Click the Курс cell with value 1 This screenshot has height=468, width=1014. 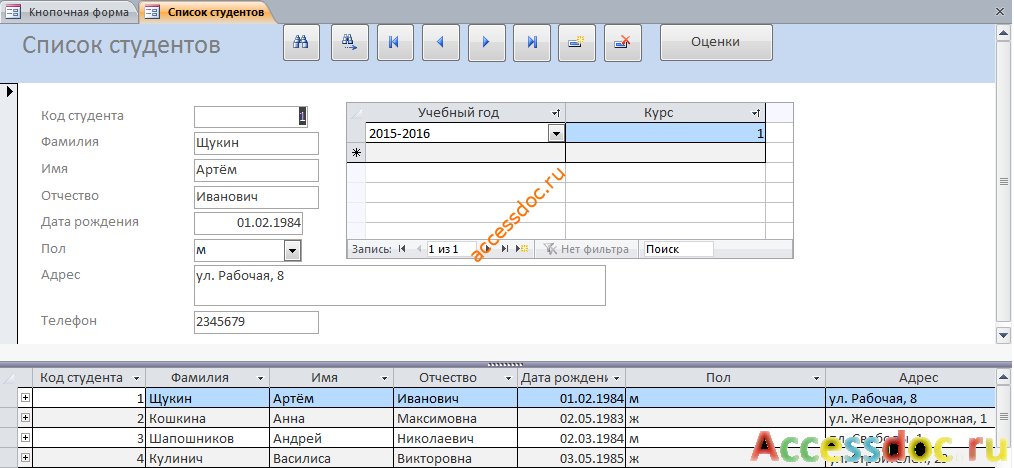[x=665, y=134]
